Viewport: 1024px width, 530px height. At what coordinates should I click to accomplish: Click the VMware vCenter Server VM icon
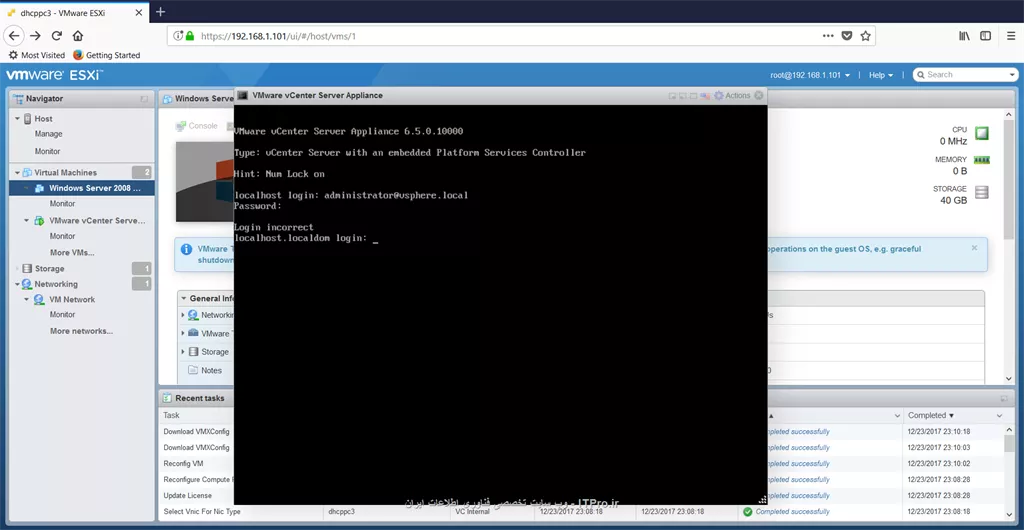tap(39, 221)
